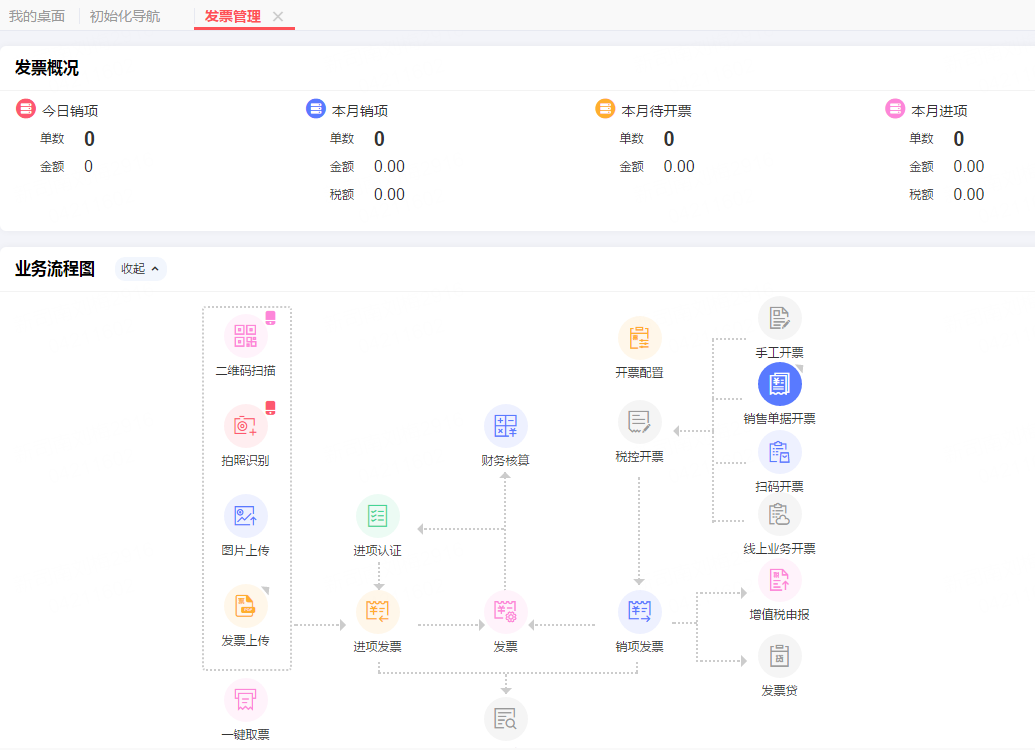Switch to the 我的桌面 tab

(x=37, y=16)
